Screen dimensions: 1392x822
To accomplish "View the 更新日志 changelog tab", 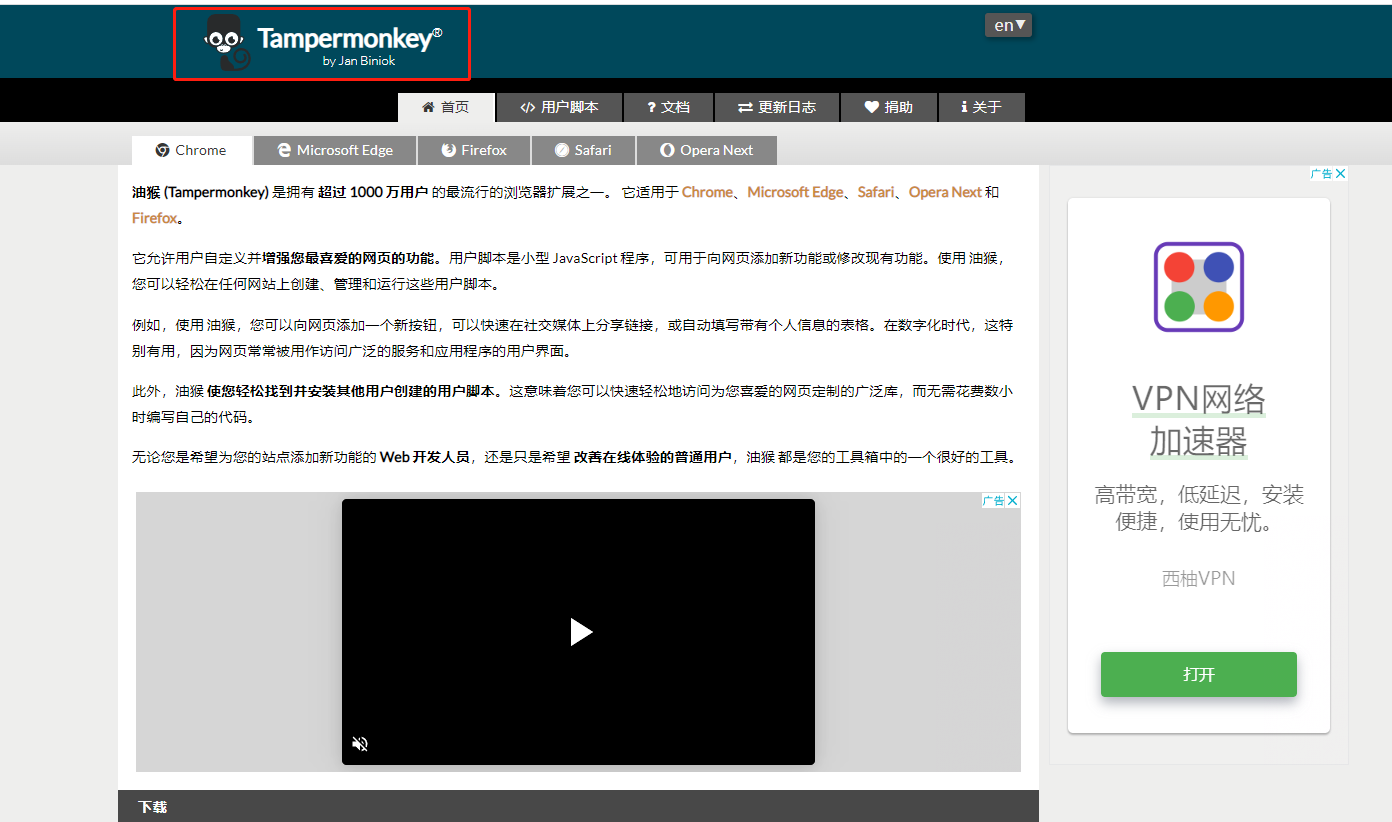I will tap(777, 107).
